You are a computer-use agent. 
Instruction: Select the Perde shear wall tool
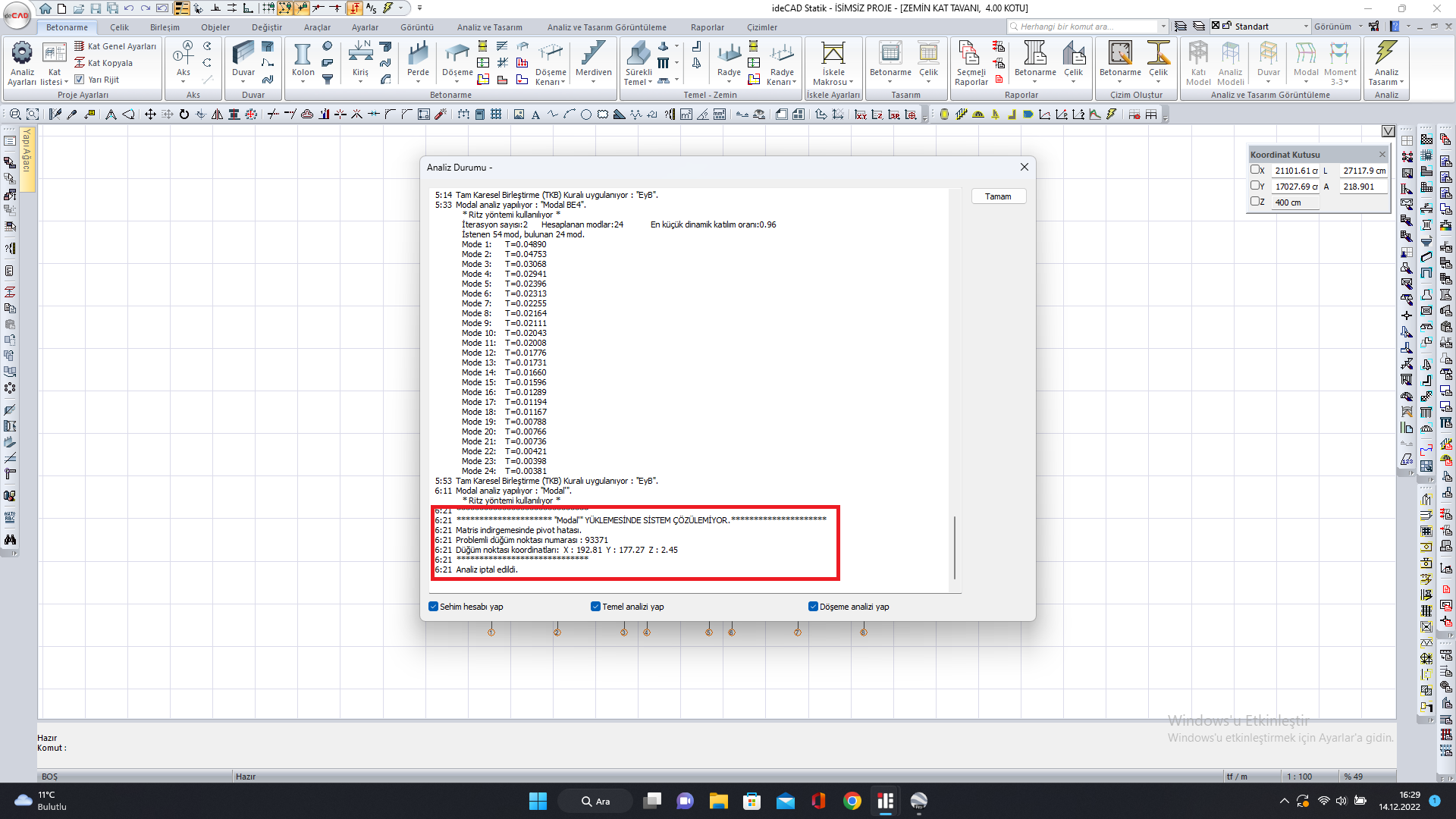[x=418, y=55]
